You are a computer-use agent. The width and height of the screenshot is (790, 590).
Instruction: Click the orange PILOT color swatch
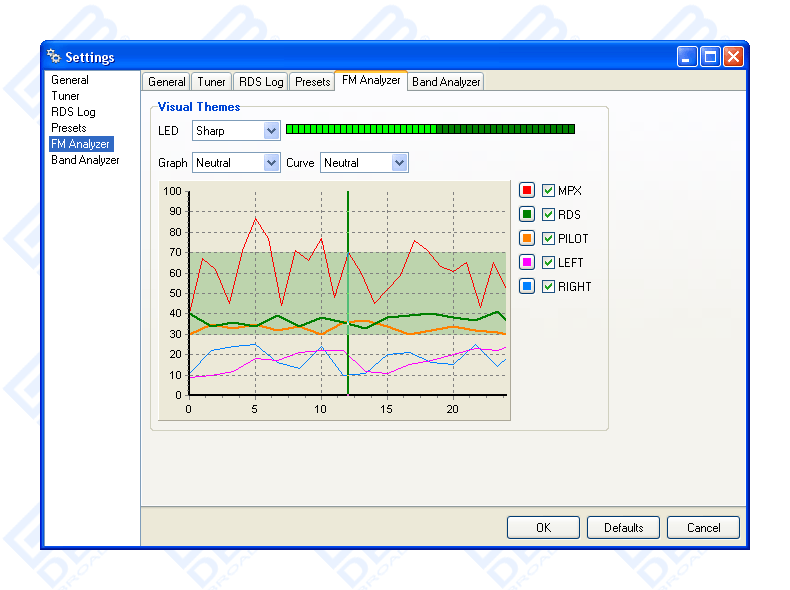527,239
